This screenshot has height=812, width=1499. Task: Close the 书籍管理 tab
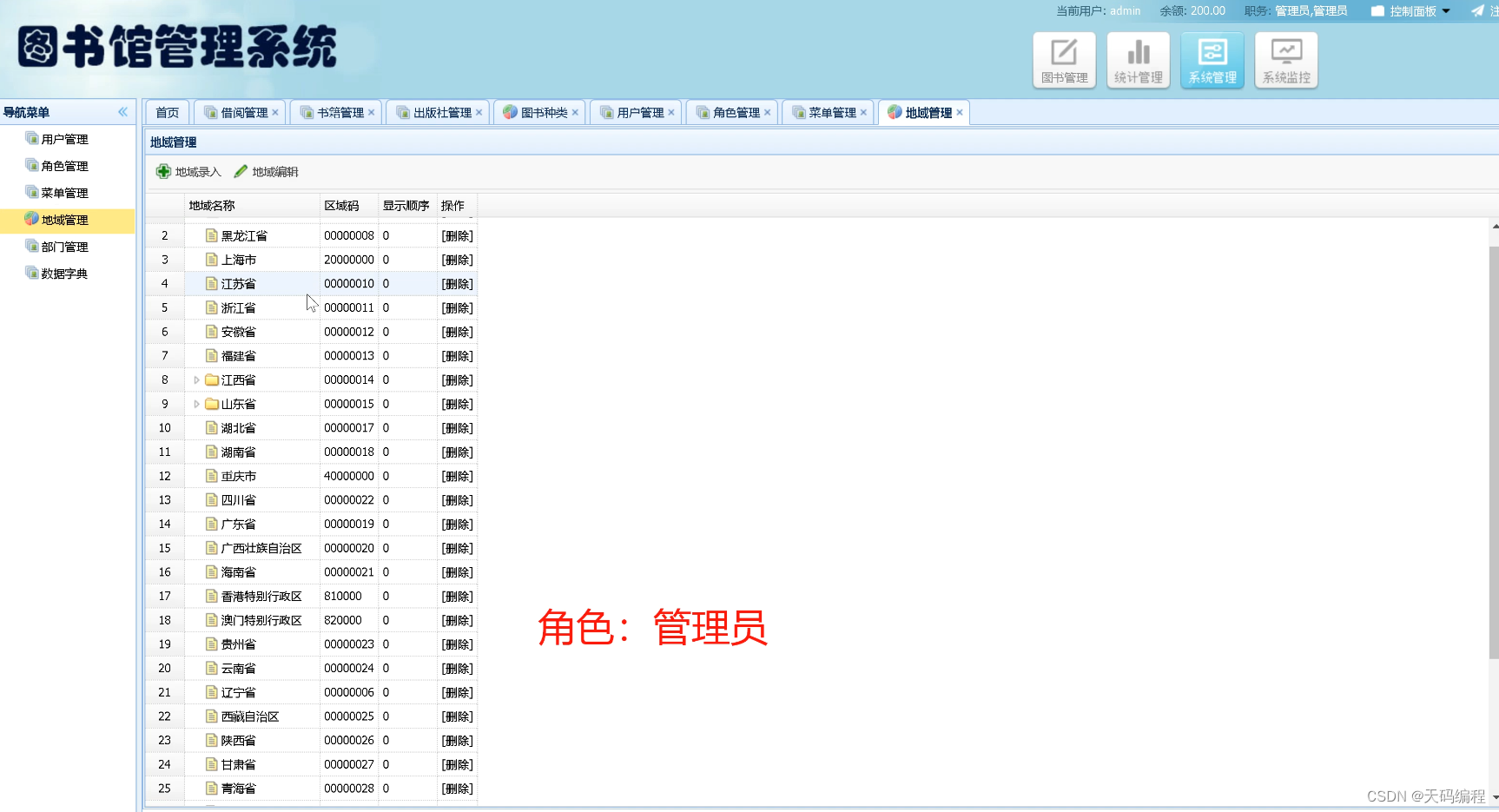pyautogui.click(x=372, y=112)
